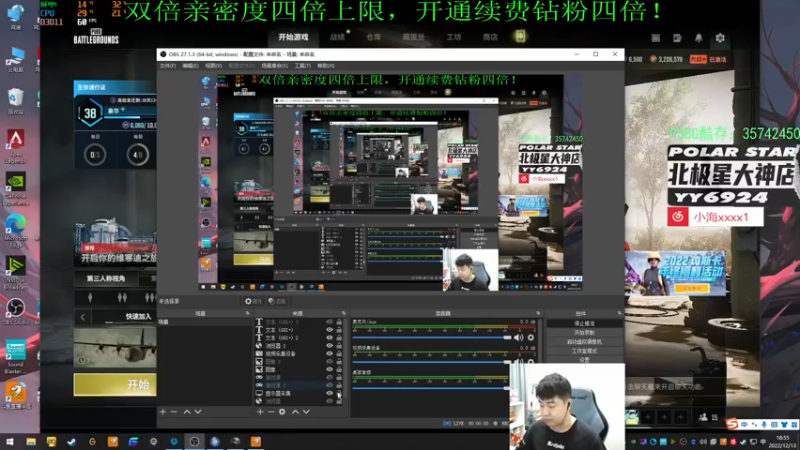Viewport: 800px width, 450px height.
Task: Open OBS Studio desktop icon
Action: click(x=15, y=312)
